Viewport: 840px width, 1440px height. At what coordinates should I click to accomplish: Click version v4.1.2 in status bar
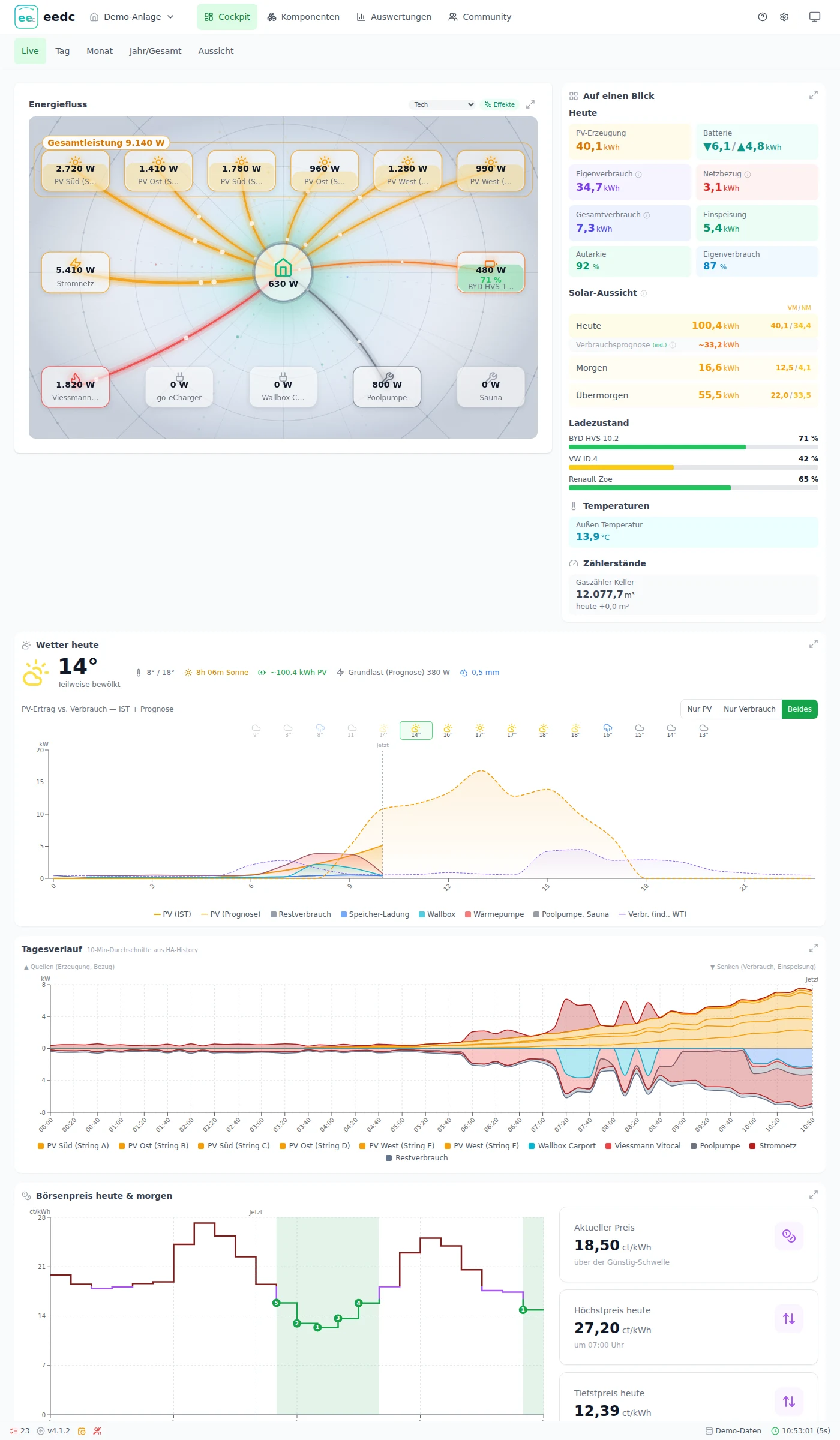tap(53, 1431)
